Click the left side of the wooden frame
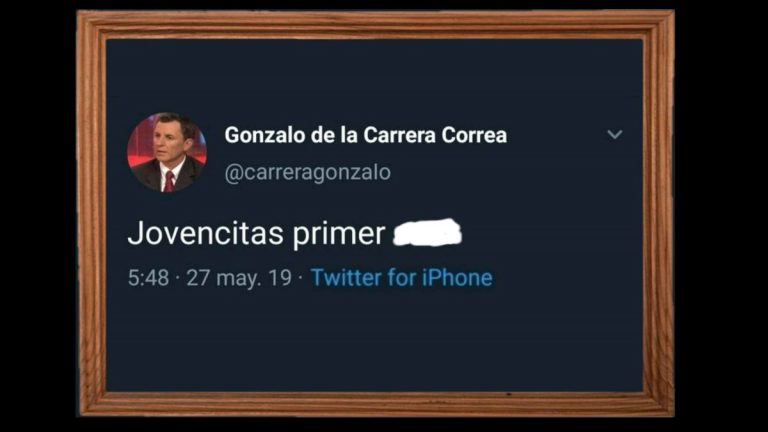The height and width of the screenshot is (432, 768). (92, 214)
